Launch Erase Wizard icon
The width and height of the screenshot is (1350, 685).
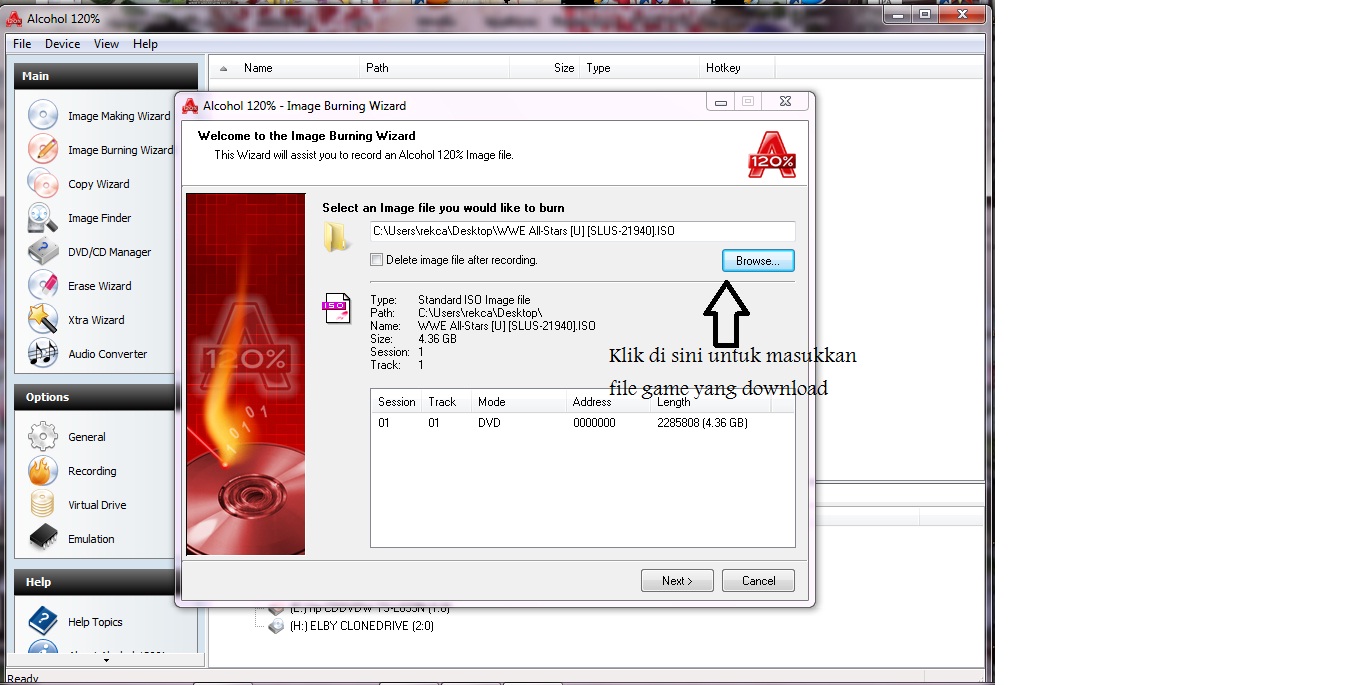click(43, 286)
